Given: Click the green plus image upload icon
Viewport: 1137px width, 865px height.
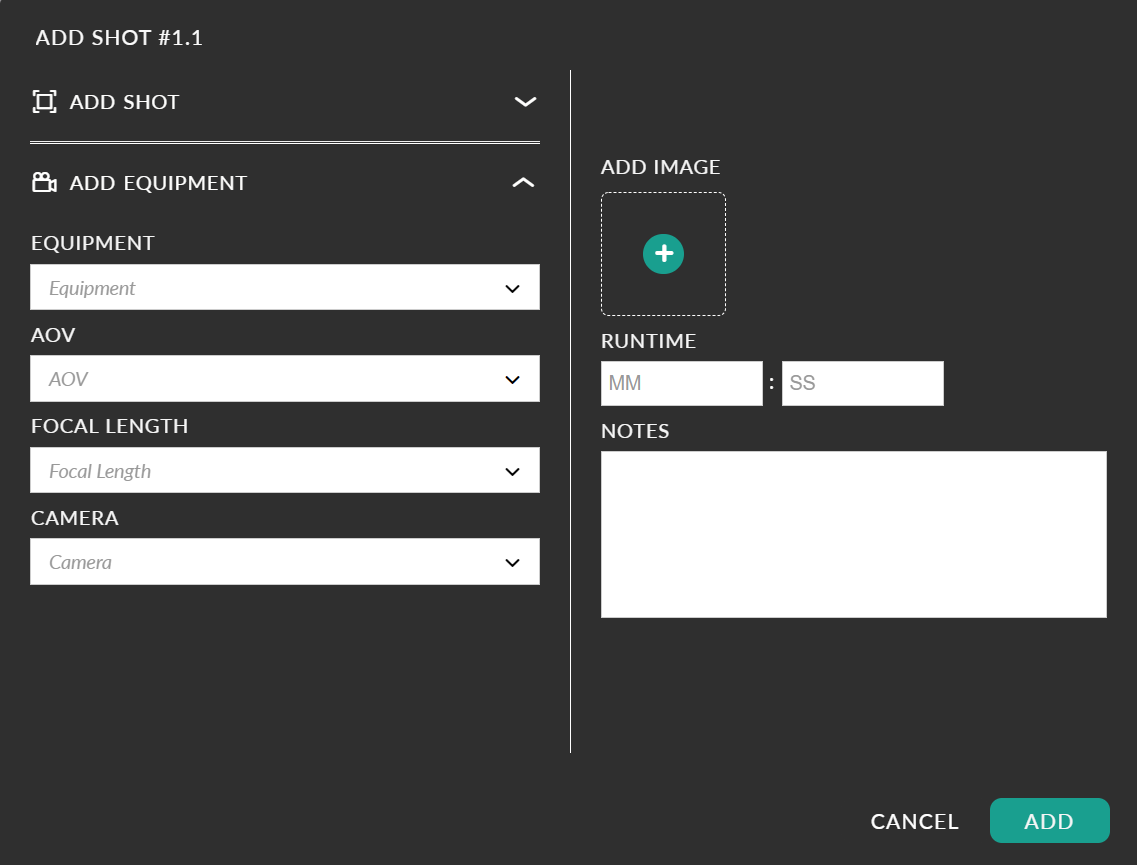Looking at the screenshot, I should click(663, 254).
